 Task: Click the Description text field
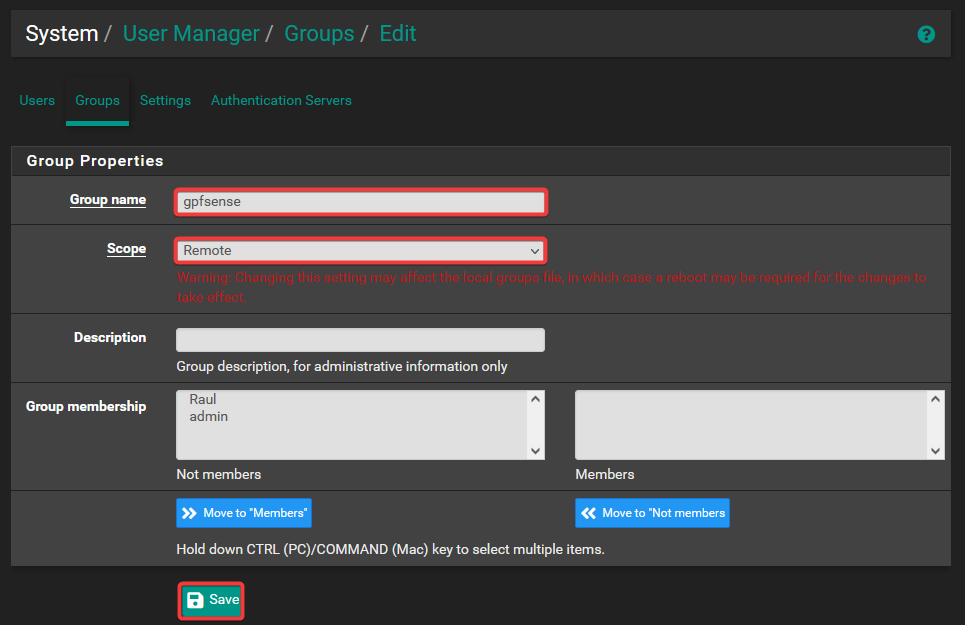(360, 339)
